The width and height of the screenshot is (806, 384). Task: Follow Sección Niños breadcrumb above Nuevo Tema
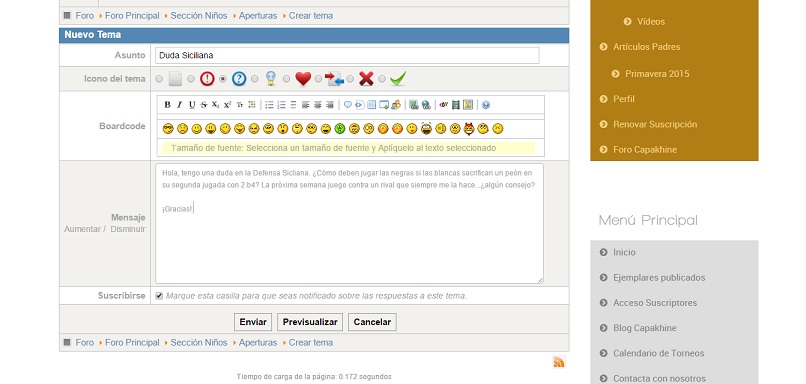click(x=199, y=16)
